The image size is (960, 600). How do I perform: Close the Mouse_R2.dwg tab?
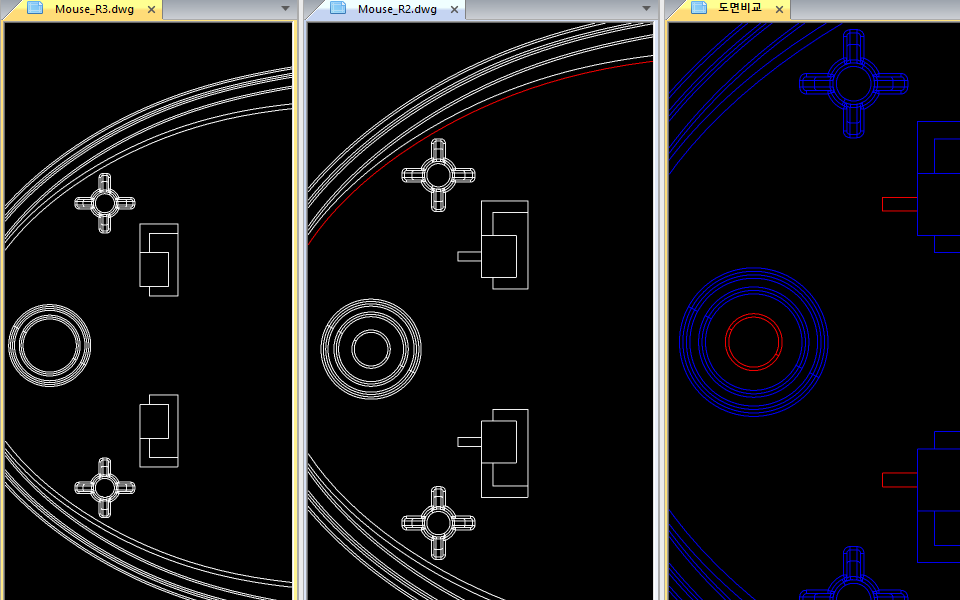pos(454,9)
